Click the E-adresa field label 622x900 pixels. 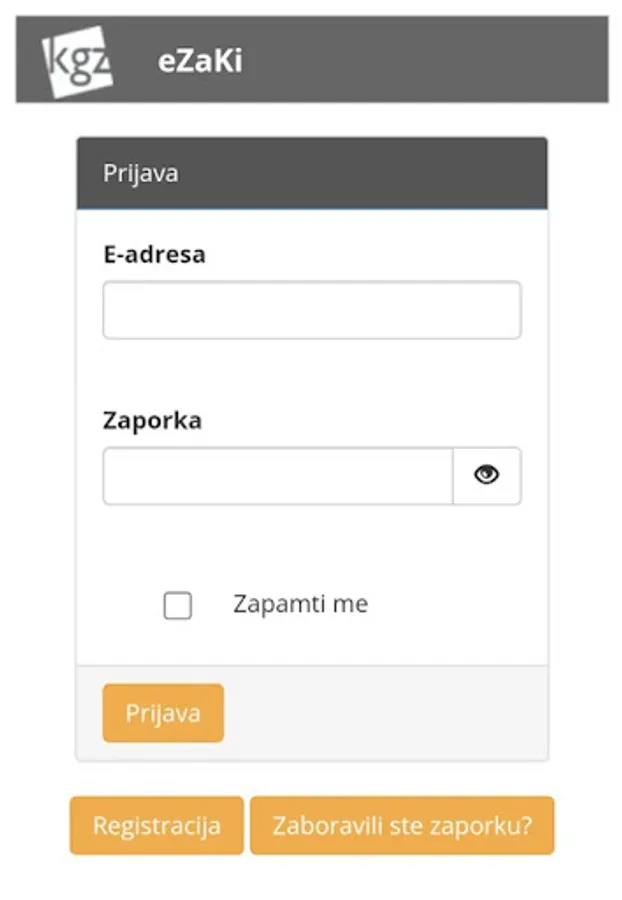coord(154,254)
